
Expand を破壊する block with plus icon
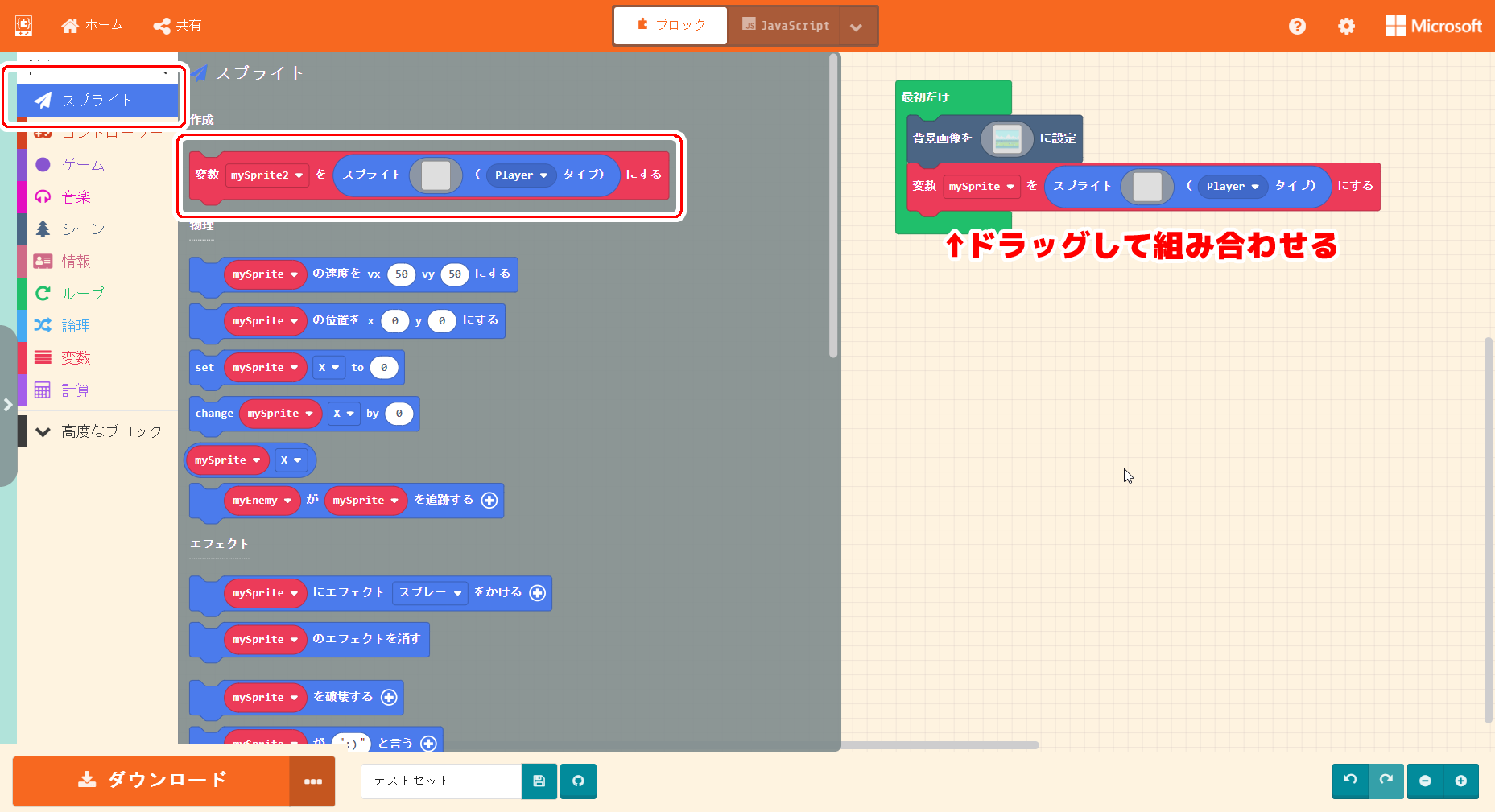click(389, 698)
